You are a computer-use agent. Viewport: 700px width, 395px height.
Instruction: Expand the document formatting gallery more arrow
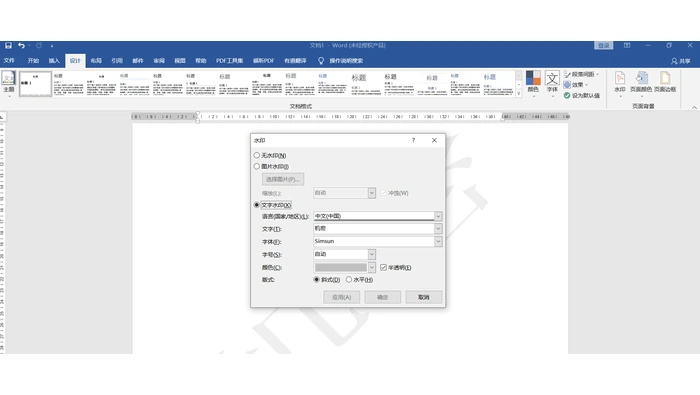tap(518, 94)
